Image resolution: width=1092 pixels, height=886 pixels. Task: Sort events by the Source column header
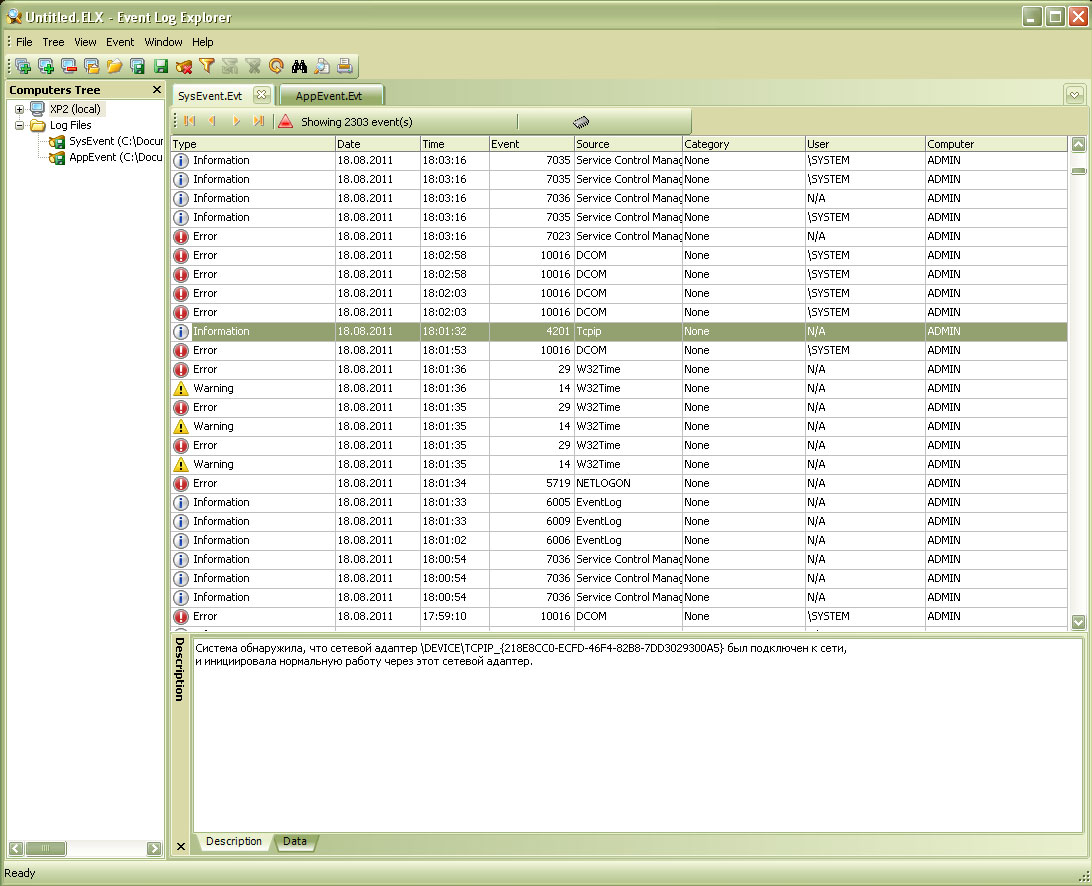pyautogui.click(x=627, y=144)
